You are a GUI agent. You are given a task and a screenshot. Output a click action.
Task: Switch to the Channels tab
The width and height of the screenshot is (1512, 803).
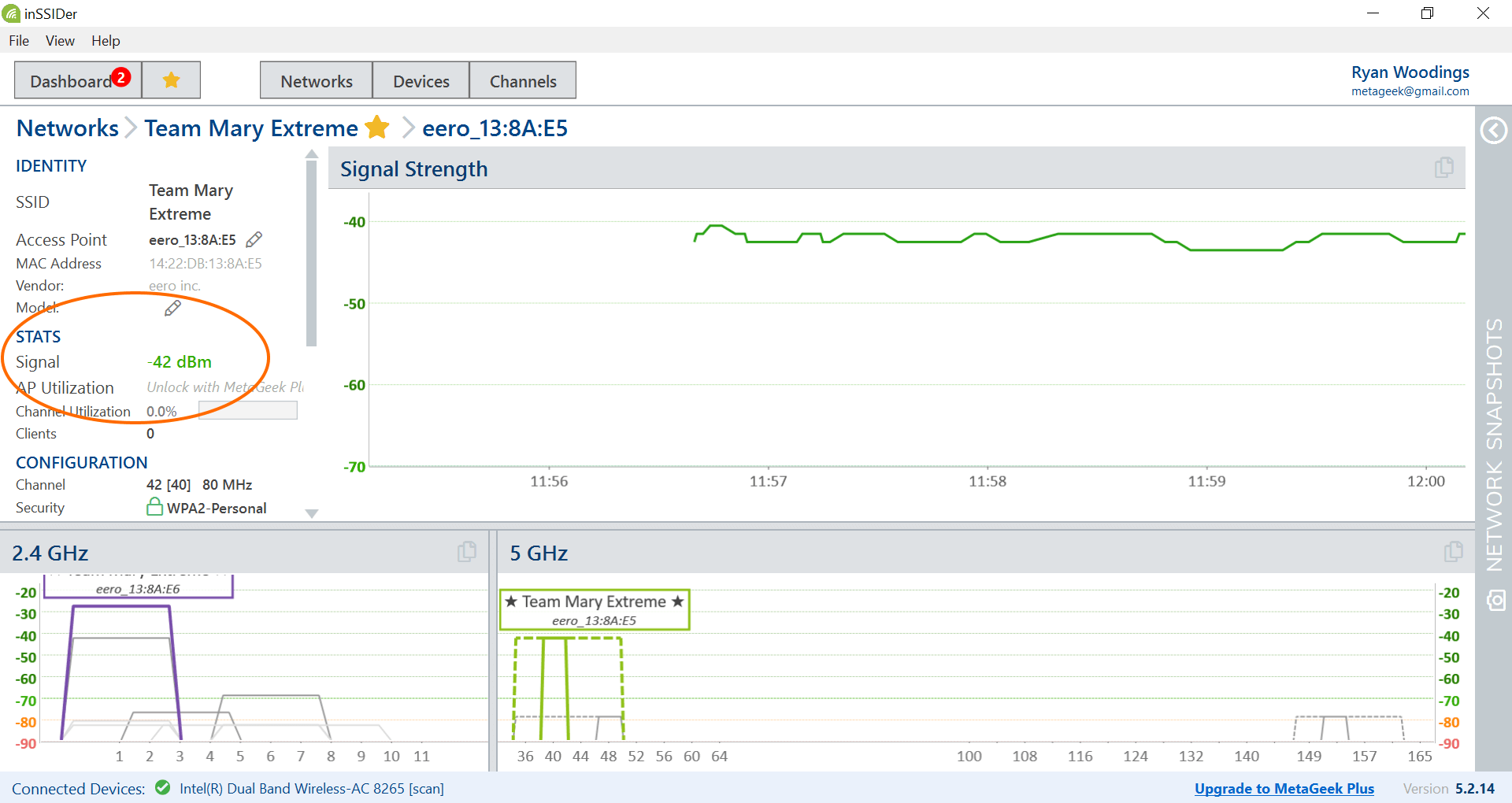coord(523,80)
